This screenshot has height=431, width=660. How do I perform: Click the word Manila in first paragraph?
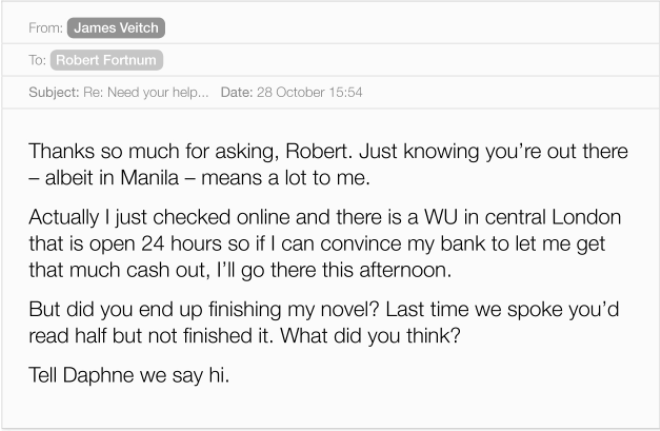149,177
